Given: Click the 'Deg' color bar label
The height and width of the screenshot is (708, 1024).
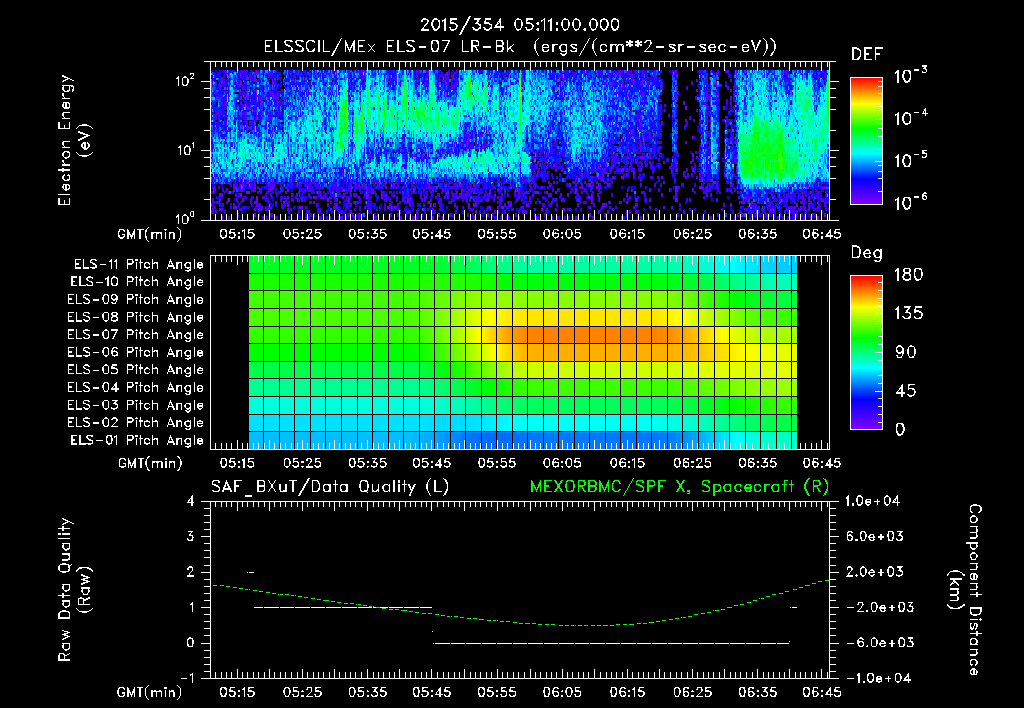Looking at the screenshot, I should 866,253.
